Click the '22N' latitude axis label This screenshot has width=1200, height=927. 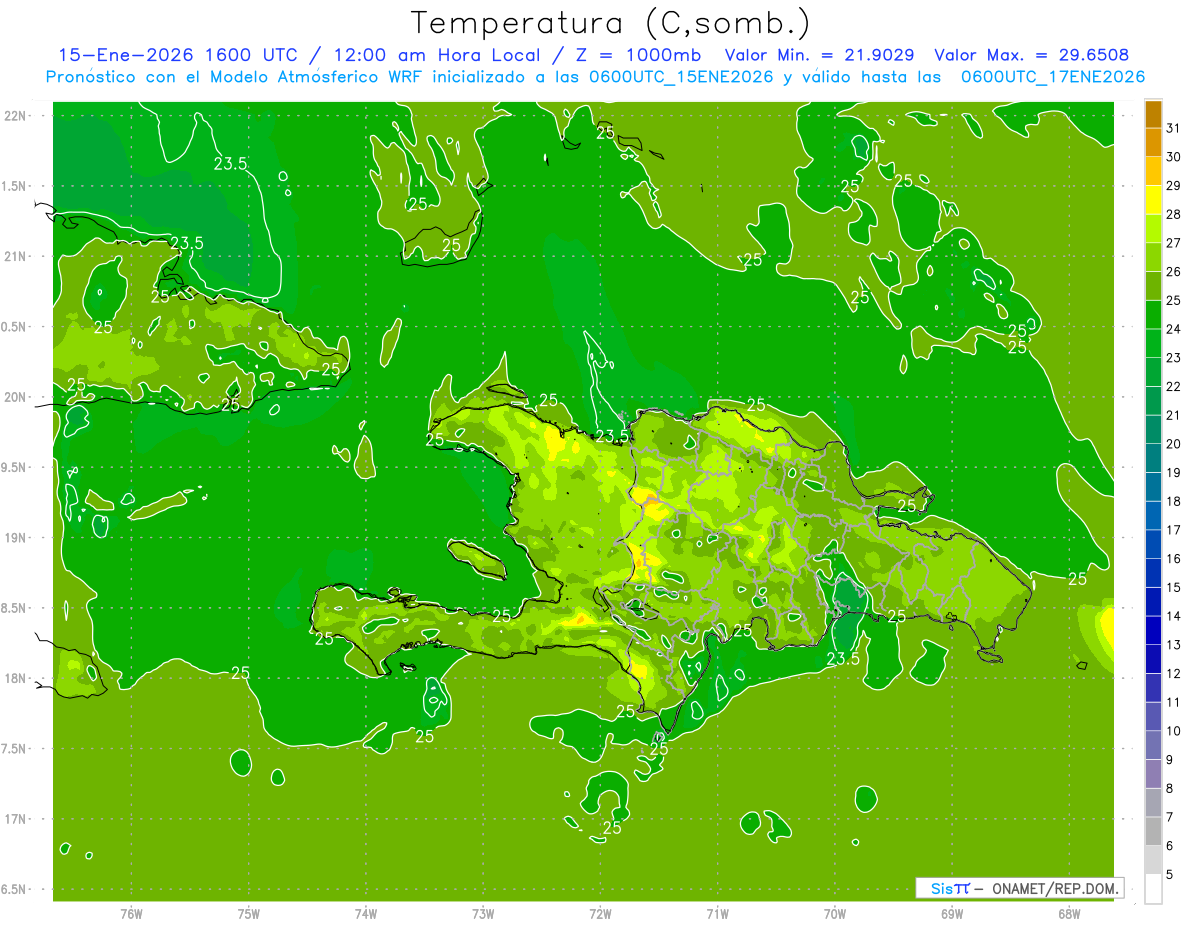(x=17, y=116)
